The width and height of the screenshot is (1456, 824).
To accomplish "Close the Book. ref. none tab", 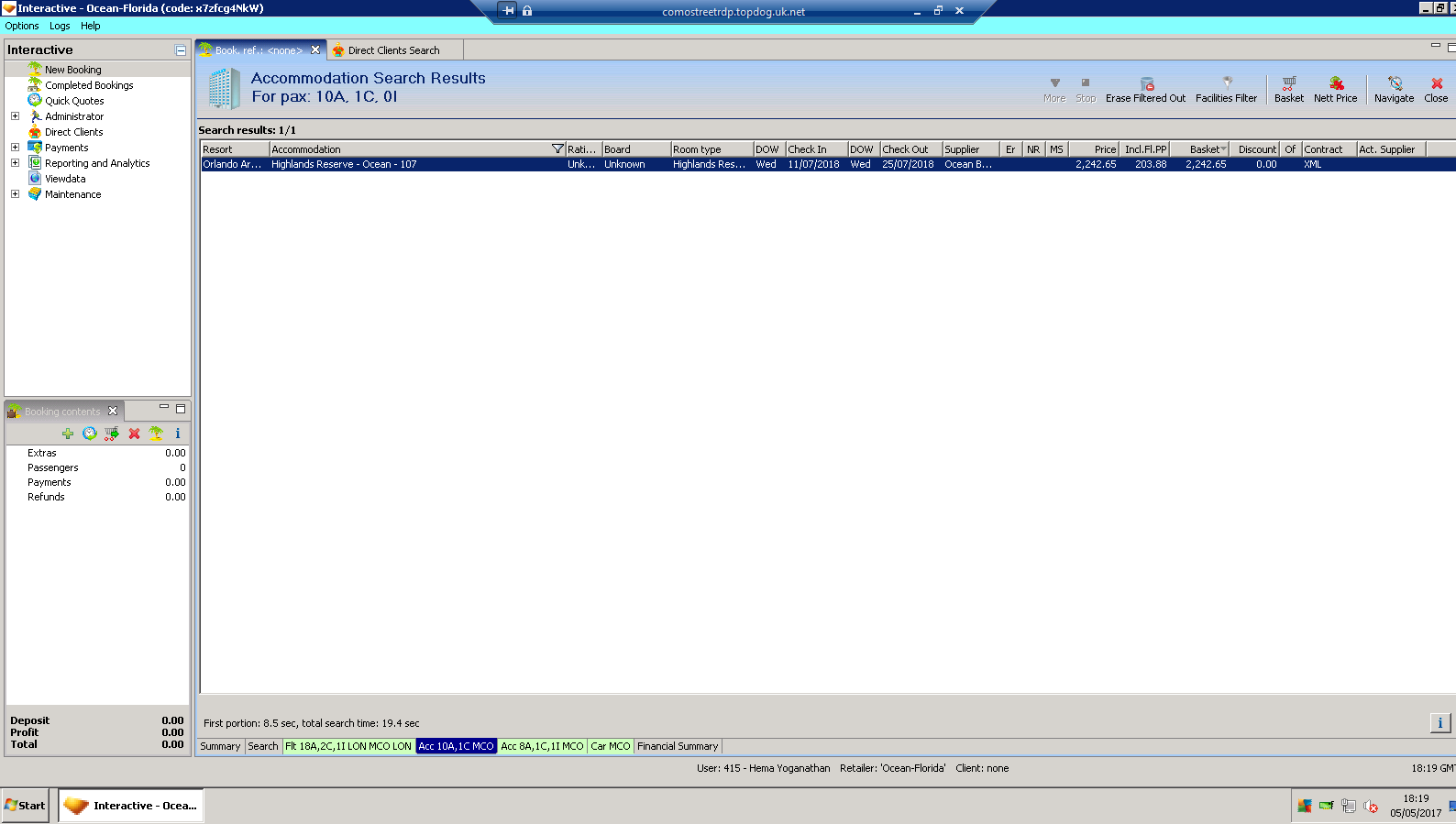I will tap(315, 50).
